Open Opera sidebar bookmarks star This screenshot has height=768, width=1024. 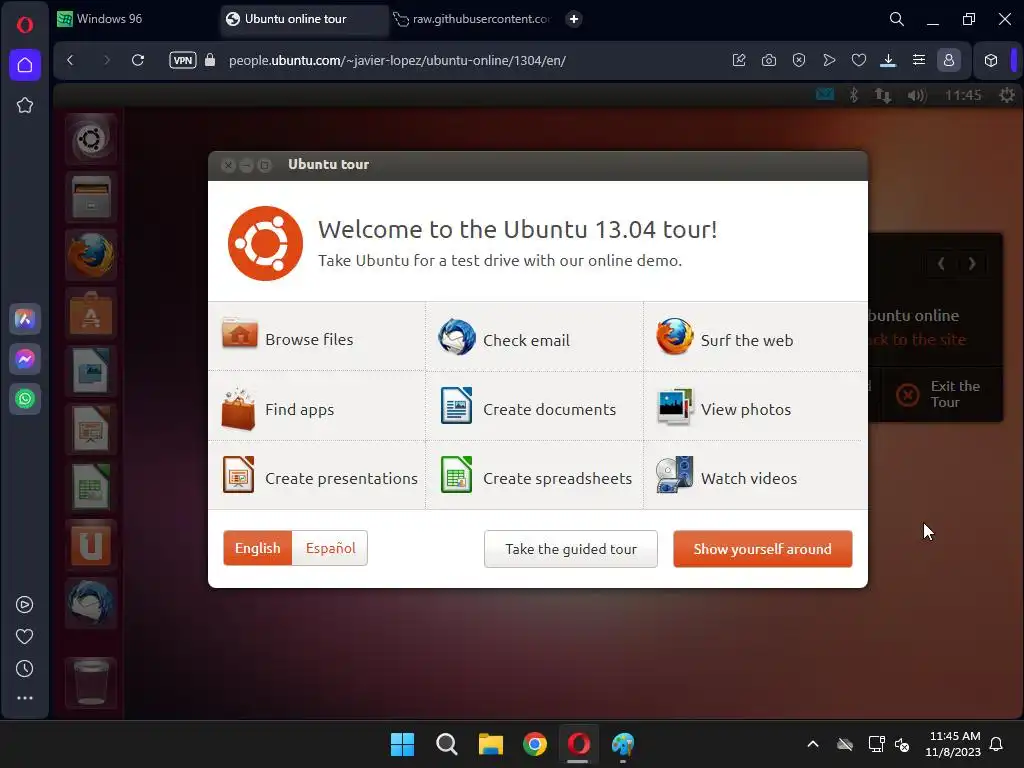coord(25,105)
